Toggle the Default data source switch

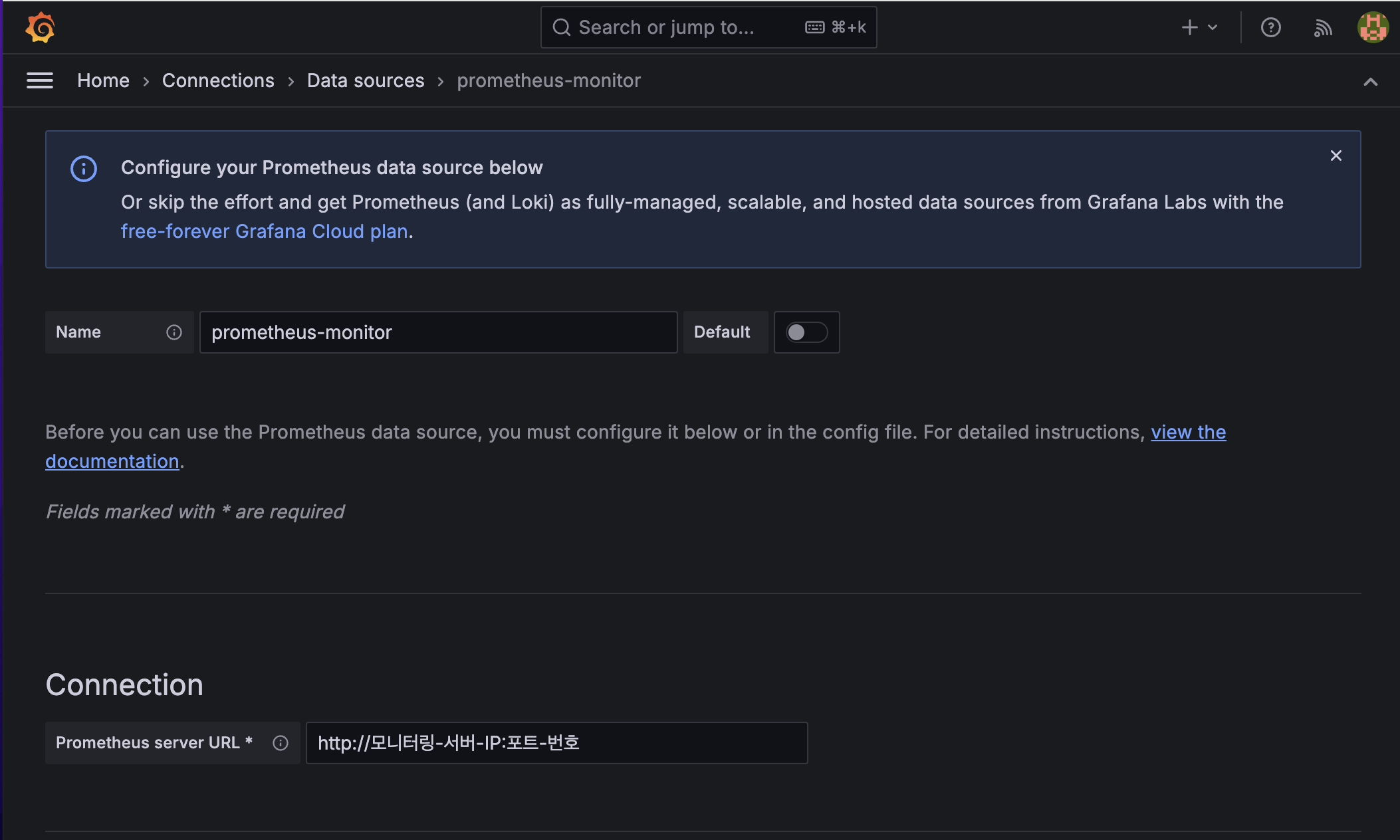(806, 332)
